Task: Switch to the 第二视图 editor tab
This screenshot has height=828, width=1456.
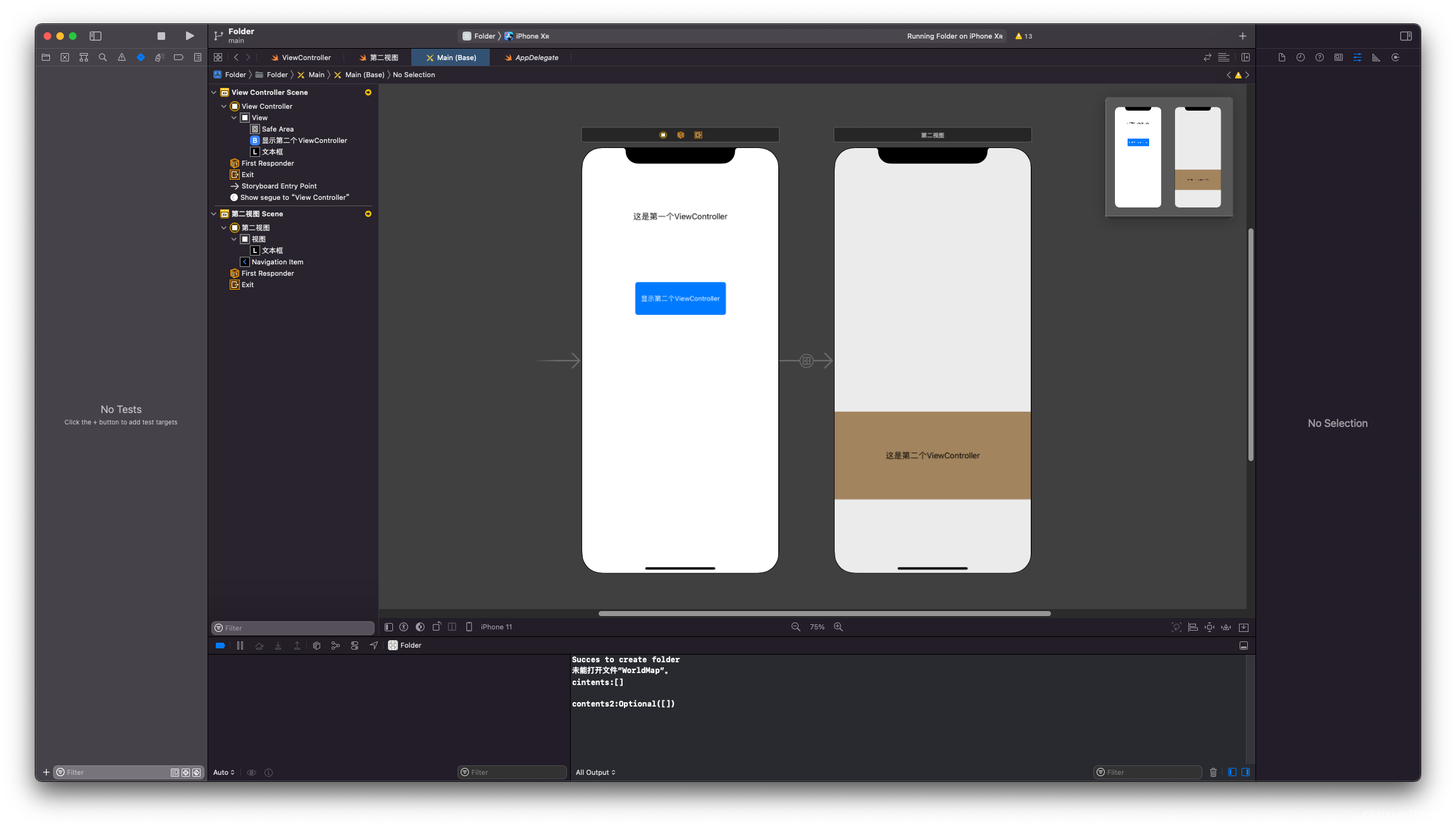Action: pyautogui.click(x=378, y=58)
